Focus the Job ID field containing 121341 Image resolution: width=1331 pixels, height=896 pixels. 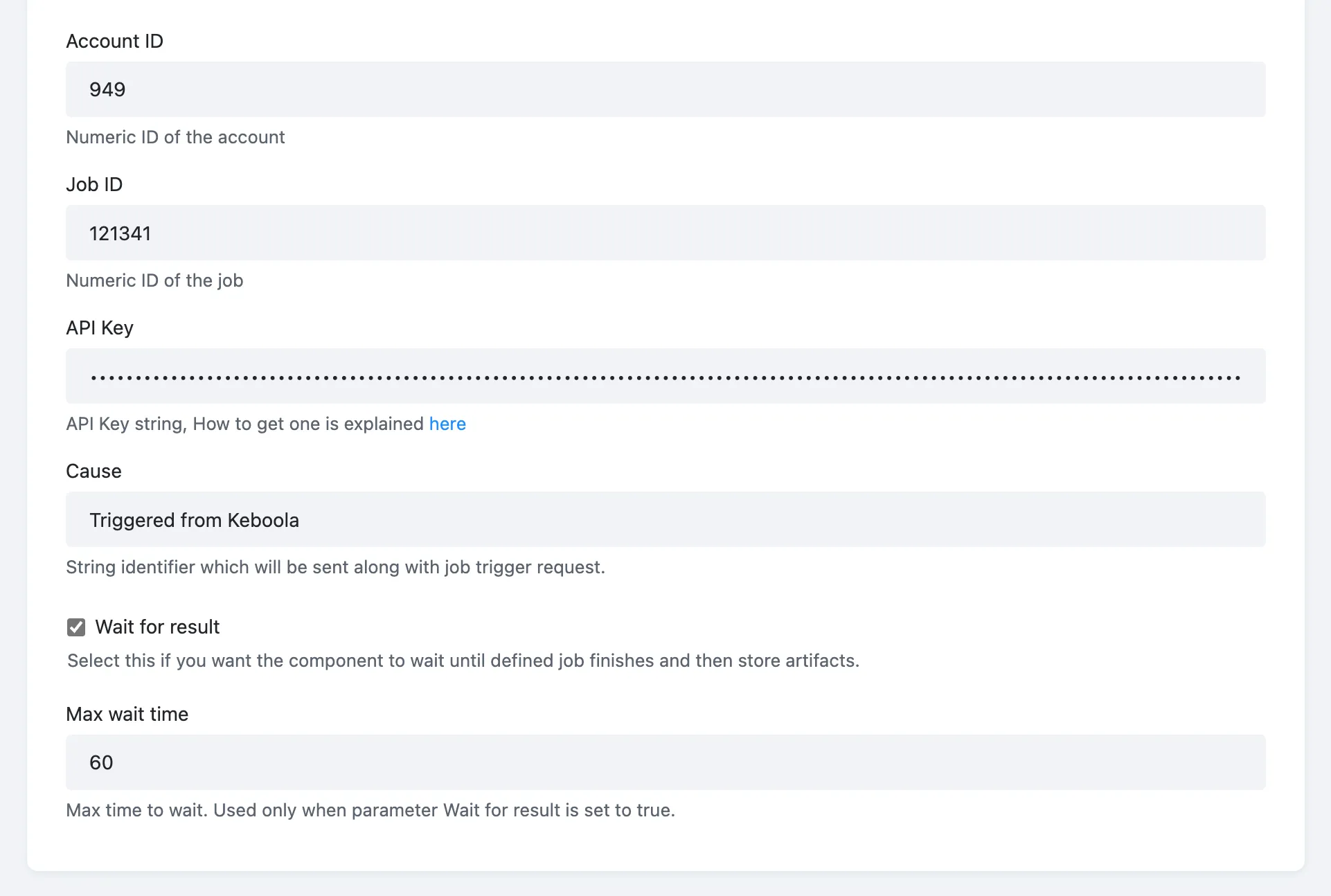665,233
